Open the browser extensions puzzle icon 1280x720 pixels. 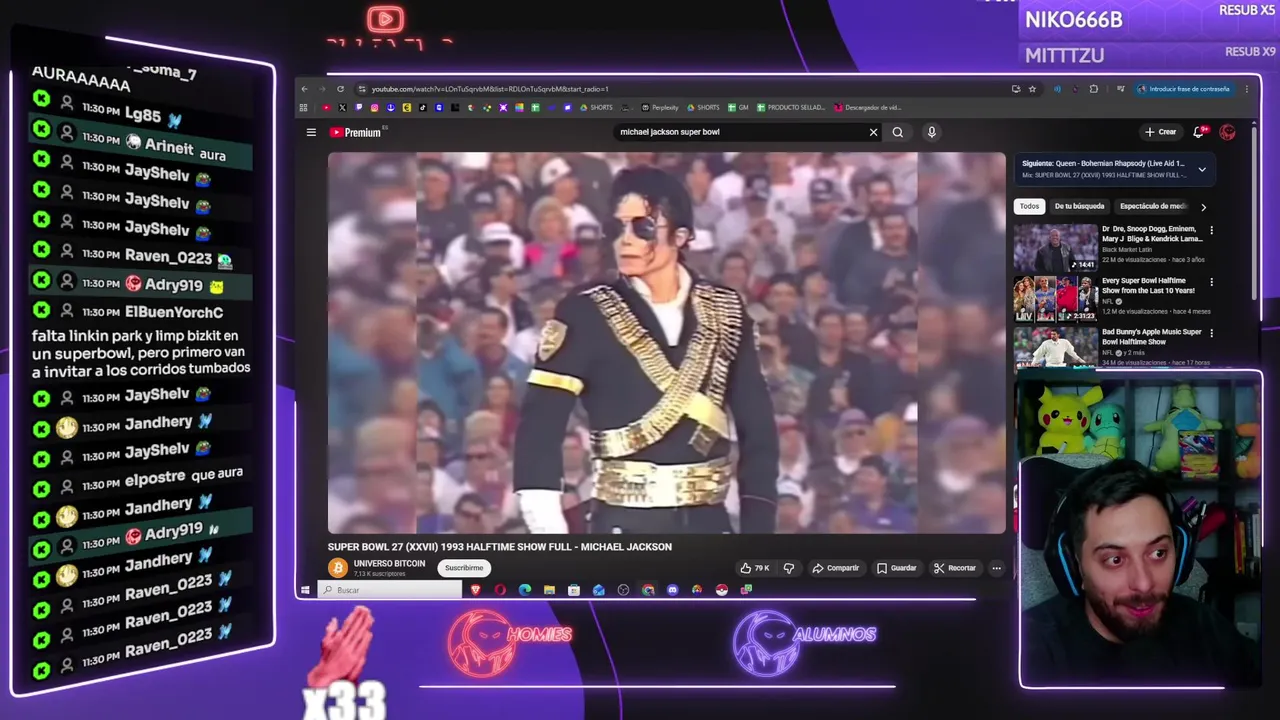click(1093, 89)
